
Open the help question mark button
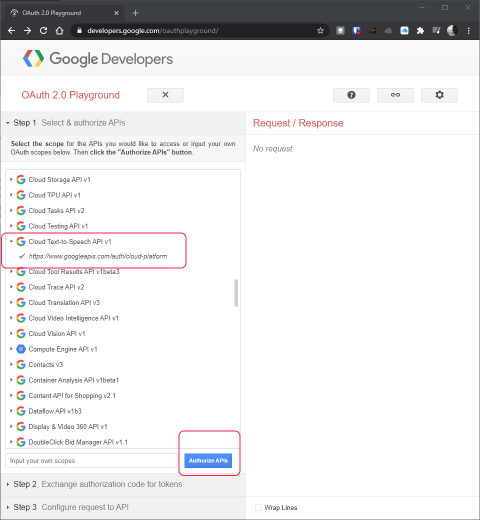click(351, 95)
